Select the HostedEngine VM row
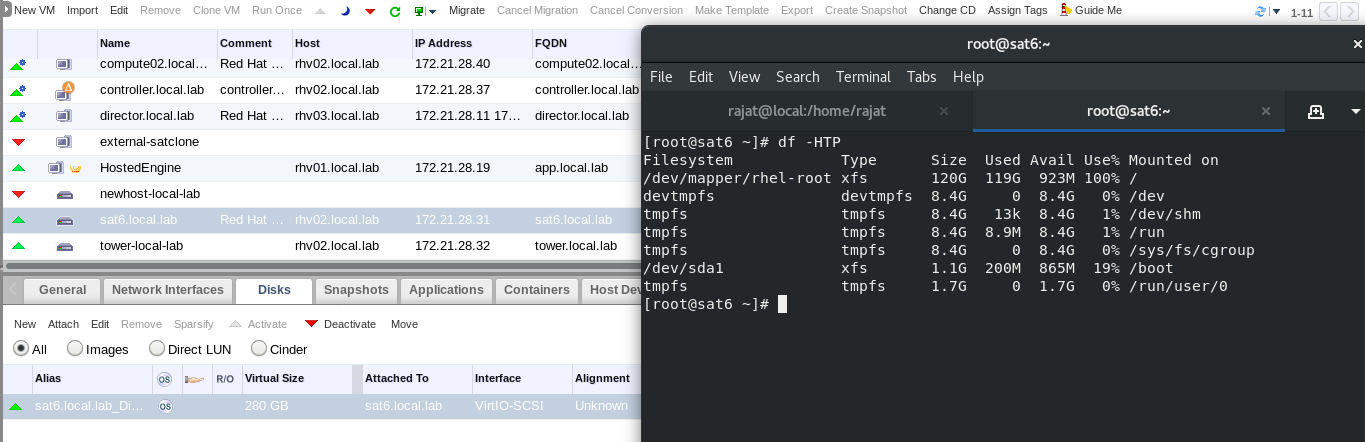This screenshot has width=1365, height=442. click(x=140, y=168)
